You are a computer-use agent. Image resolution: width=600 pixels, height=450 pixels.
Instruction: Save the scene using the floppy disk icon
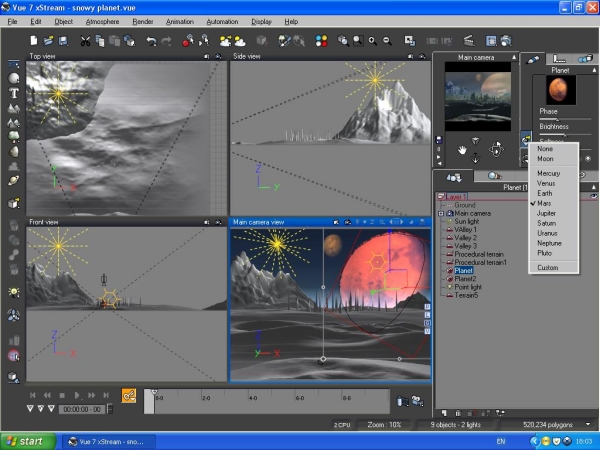point(64,41)
